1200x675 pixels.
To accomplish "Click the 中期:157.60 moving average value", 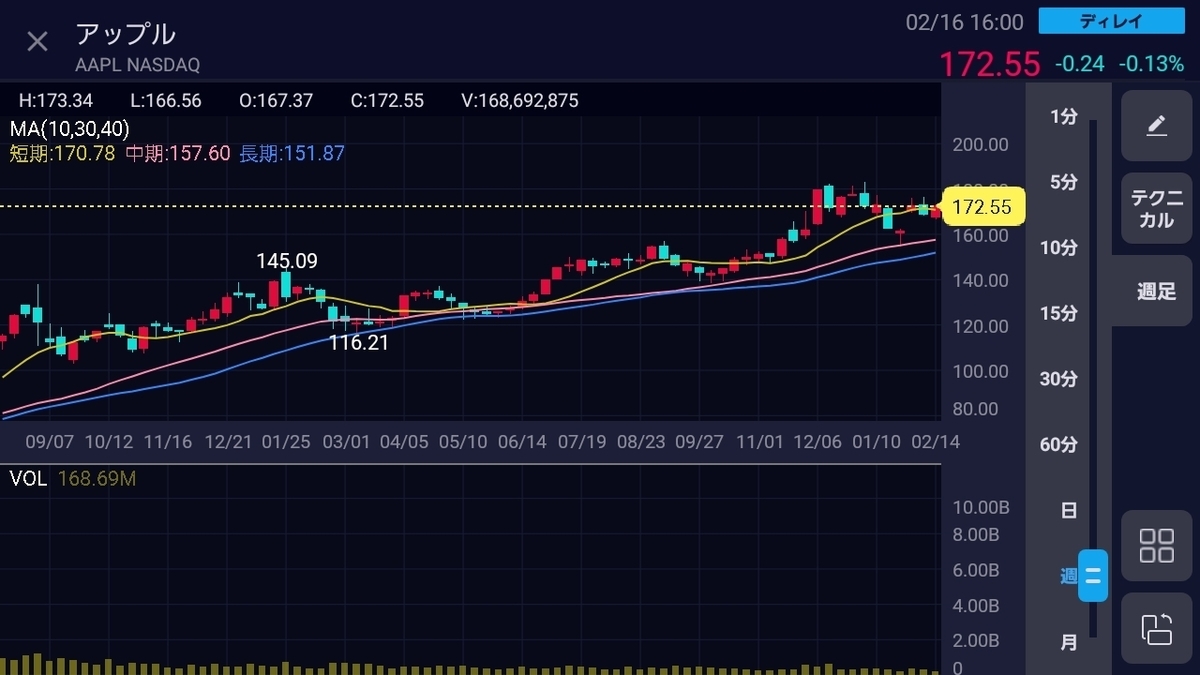I will point(178,153).
